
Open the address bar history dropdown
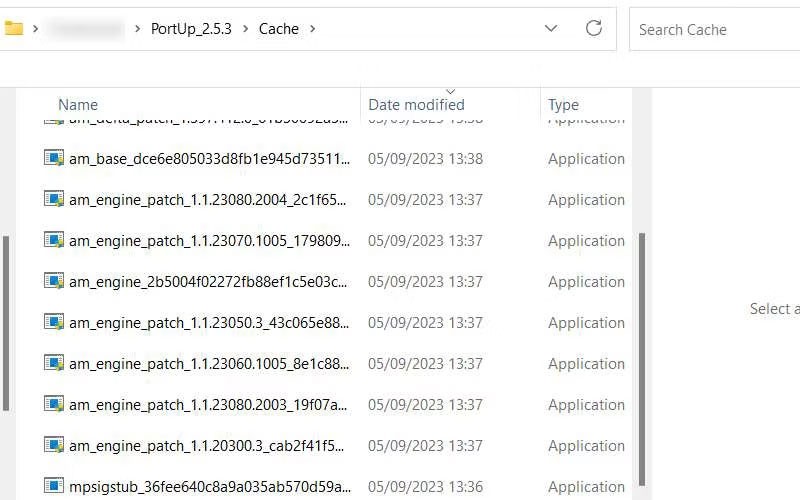point(551,29)
